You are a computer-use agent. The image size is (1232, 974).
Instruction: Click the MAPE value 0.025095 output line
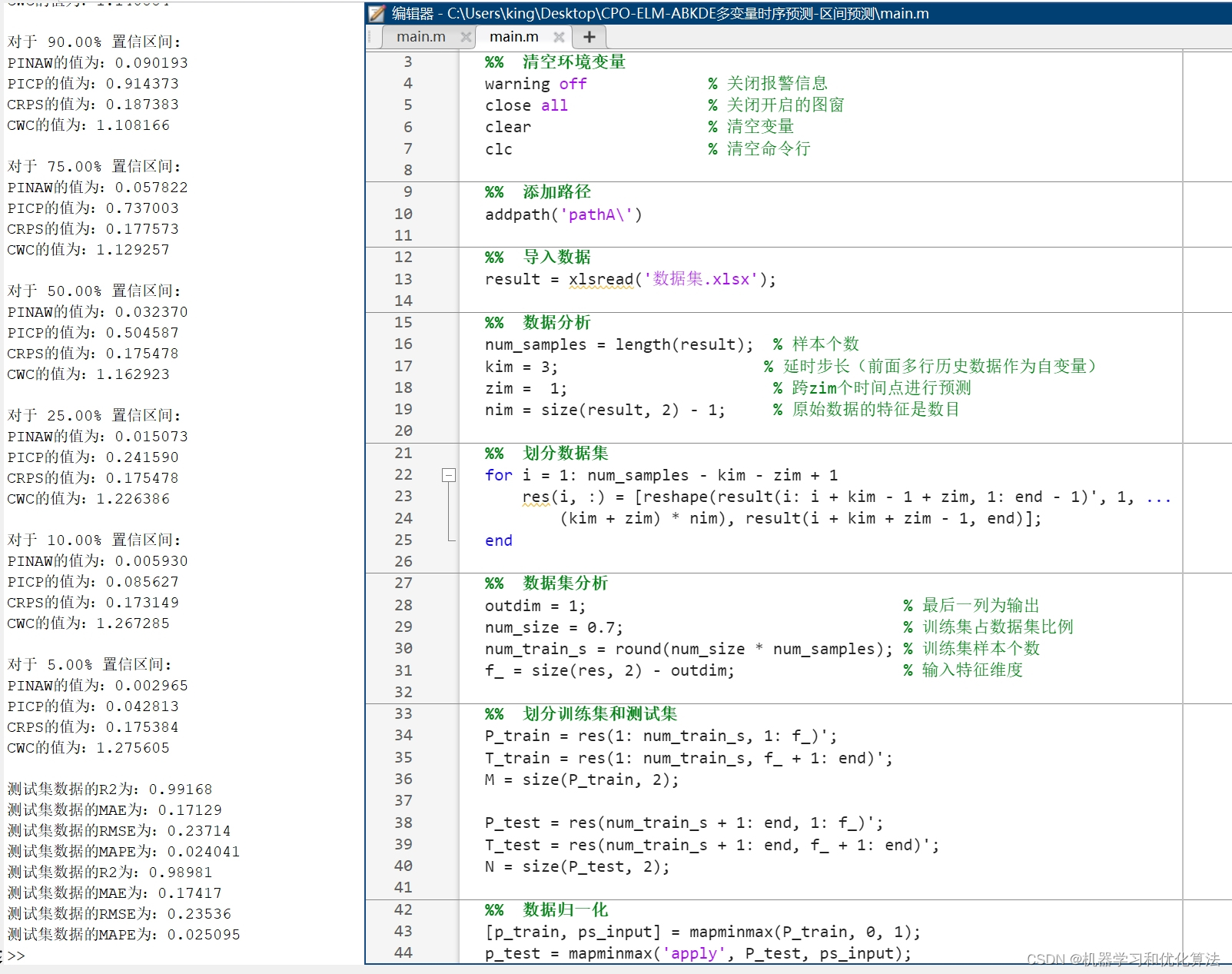(x=124, y=934)
